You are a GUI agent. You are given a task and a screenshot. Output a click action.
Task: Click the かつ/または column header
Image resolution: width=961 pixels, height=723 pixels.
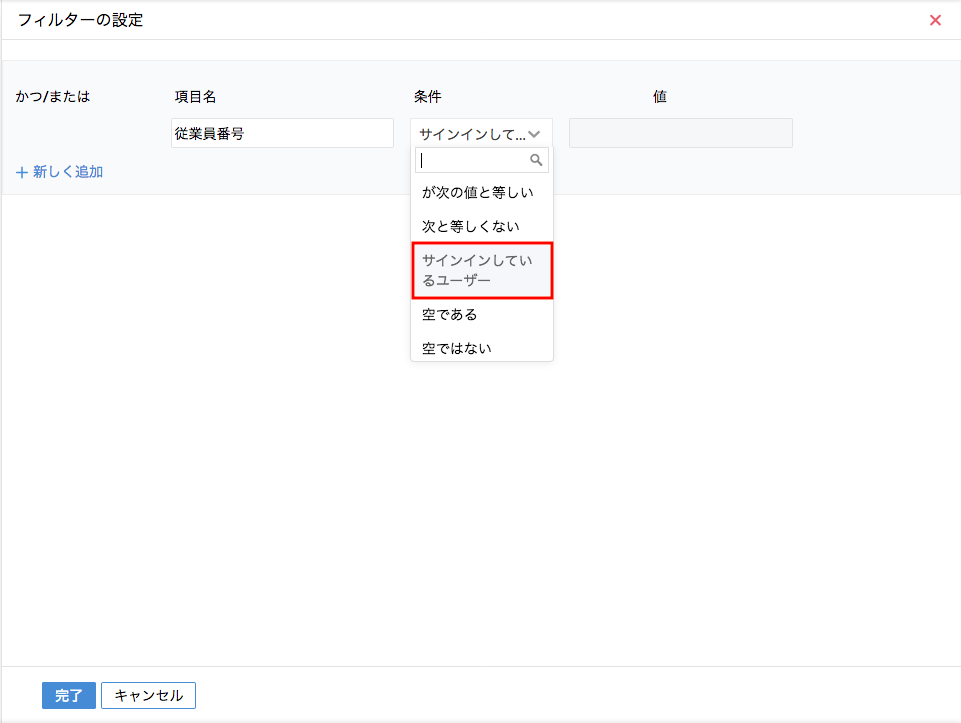[53, 97]
